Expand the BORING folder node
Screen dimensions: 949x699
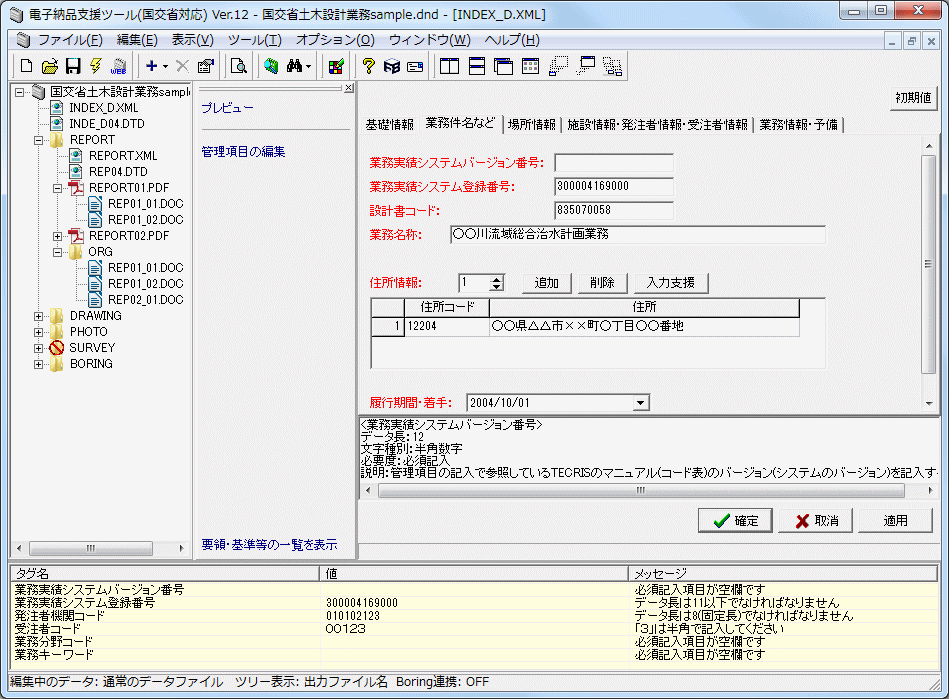pyautogui.click(x=38, y=364)
